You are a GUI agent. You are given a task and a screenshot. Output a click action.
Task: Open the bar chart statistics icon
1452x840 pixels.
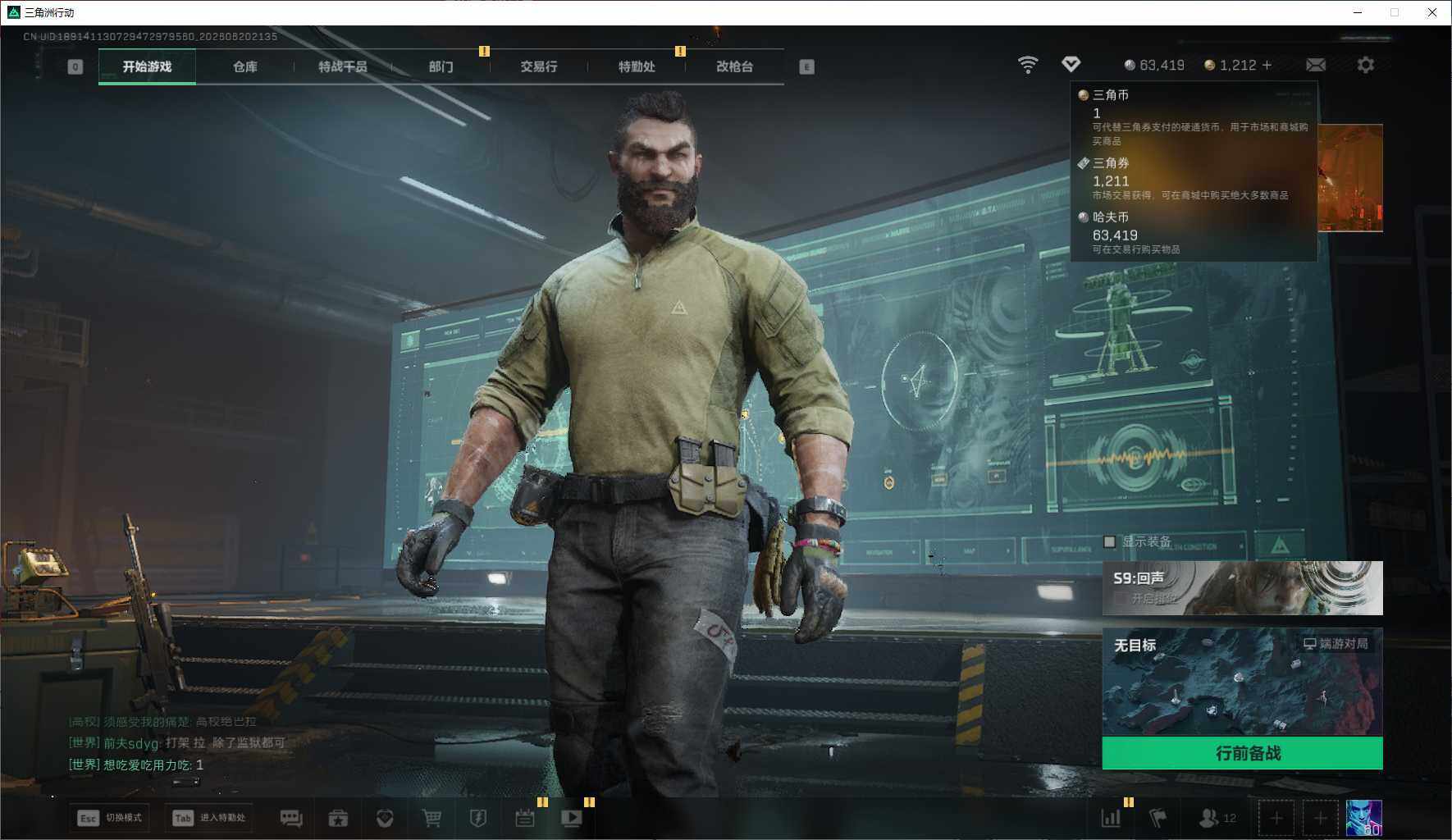tap(1111, 818)
